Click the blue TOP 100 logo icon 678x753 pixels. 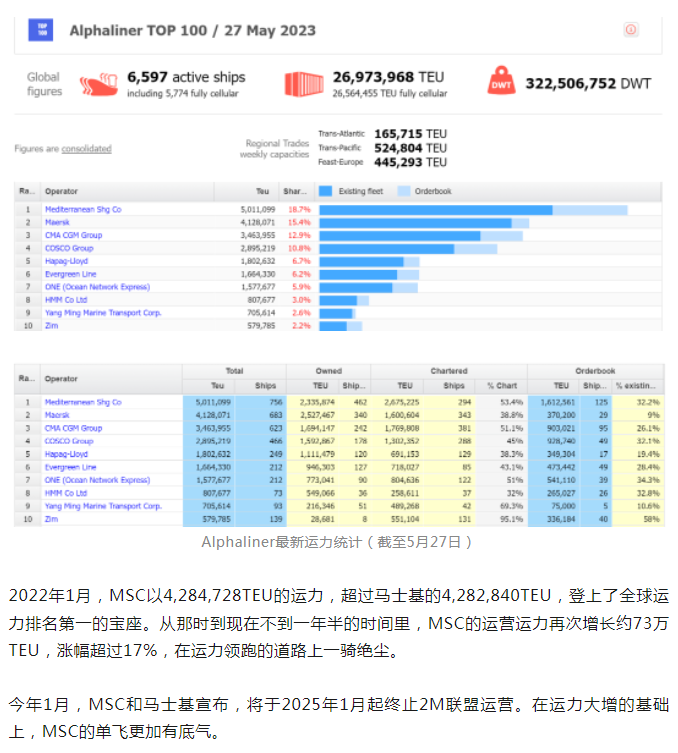coord(41,30)
